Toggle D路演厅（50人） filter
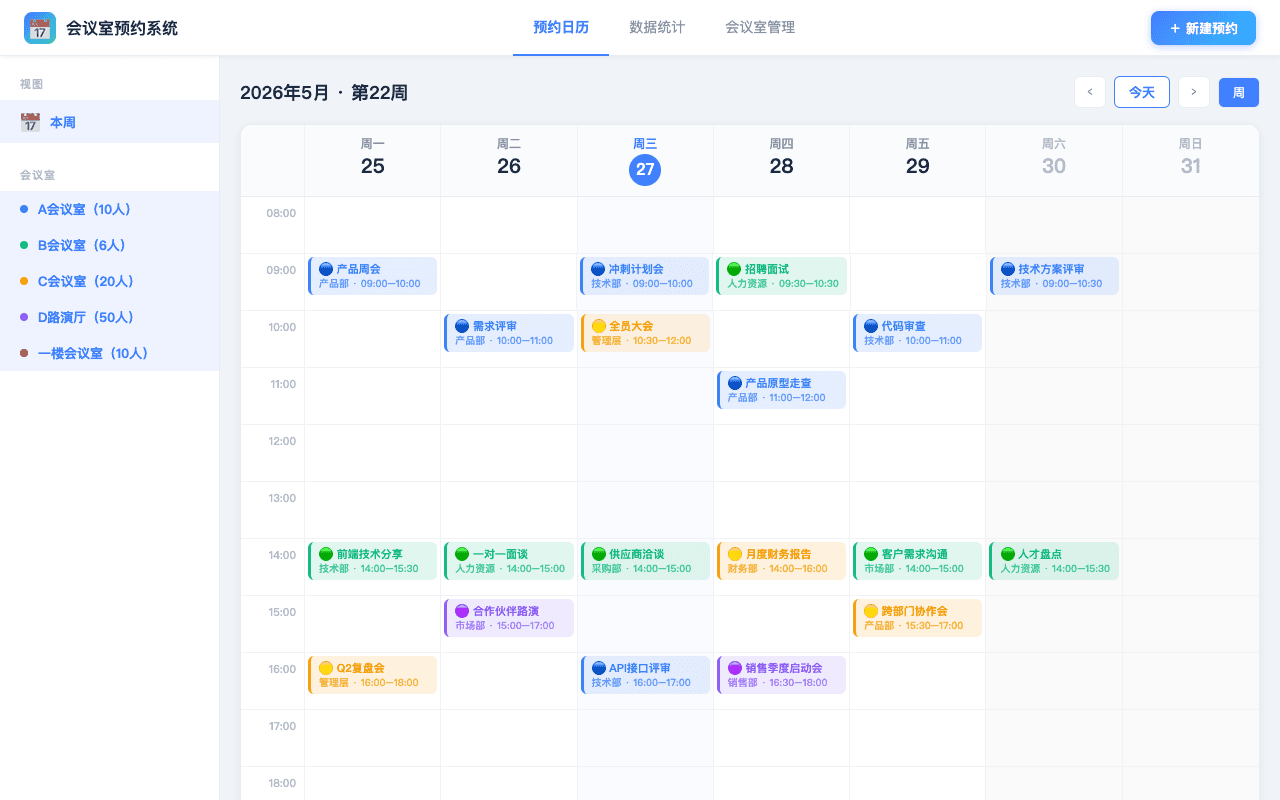This screenshot has width=1280, height=800. tap(110, 317)
